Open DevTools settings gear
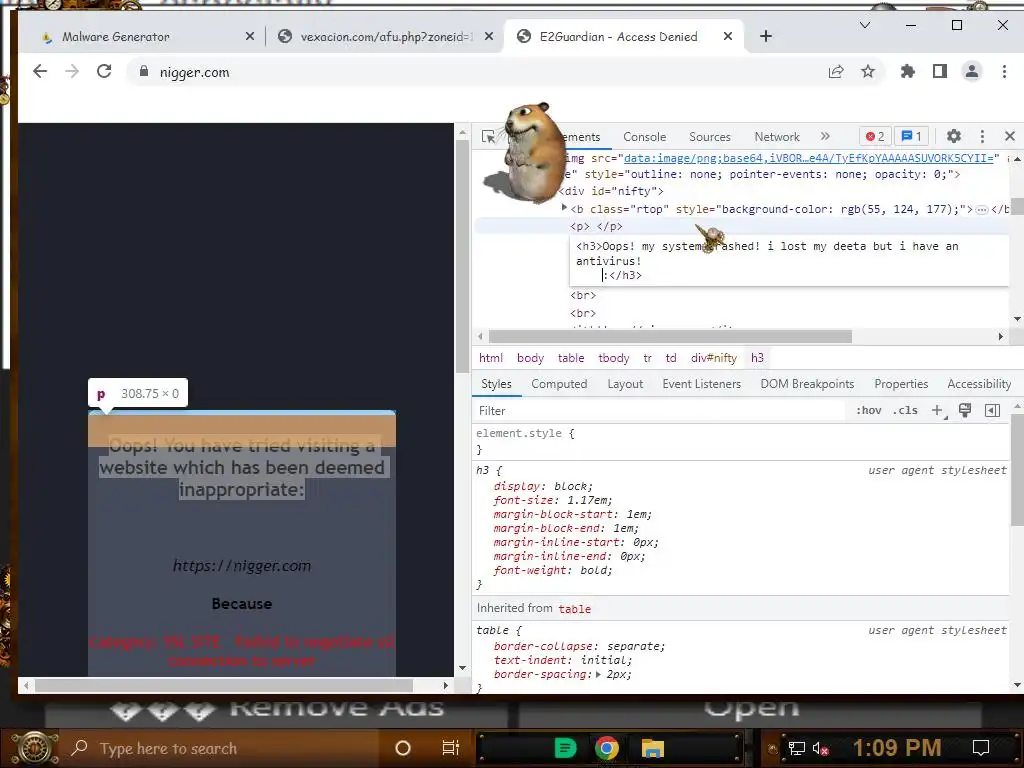 click(953, 136)
